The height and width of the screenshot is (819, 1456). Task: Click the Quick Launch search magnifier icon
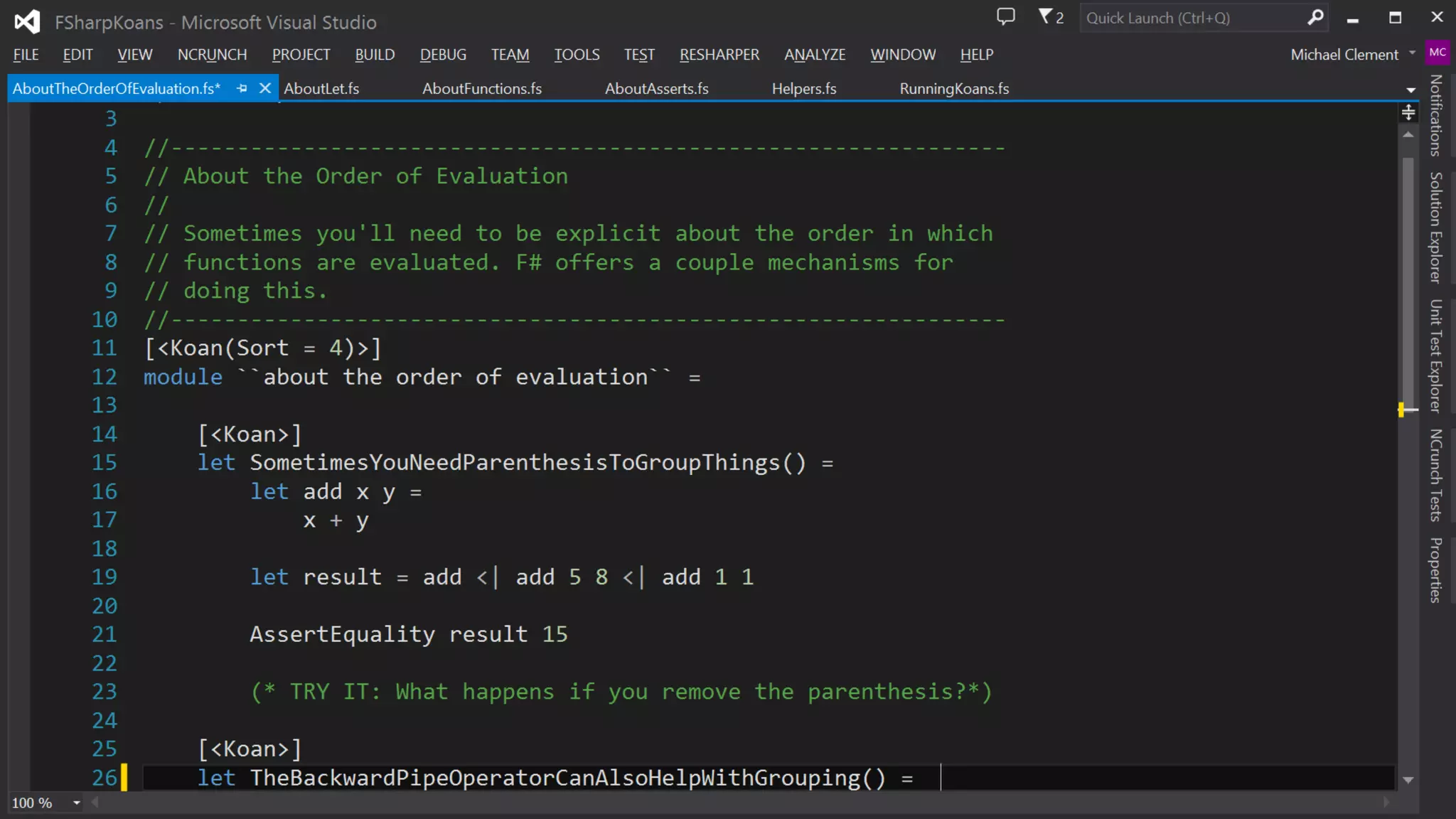click(x=1315, y=17)
